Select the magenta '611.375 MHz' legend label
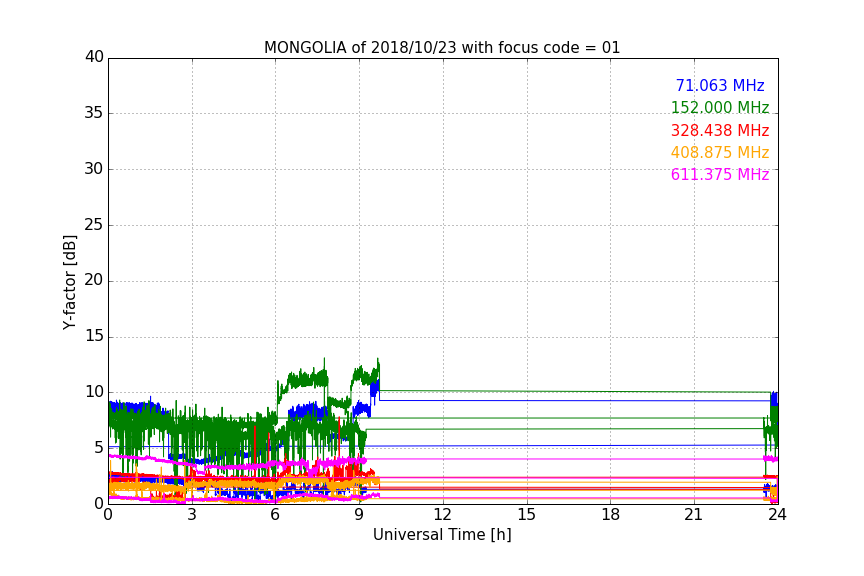864x576 pixels. click(x=720, y=175)
